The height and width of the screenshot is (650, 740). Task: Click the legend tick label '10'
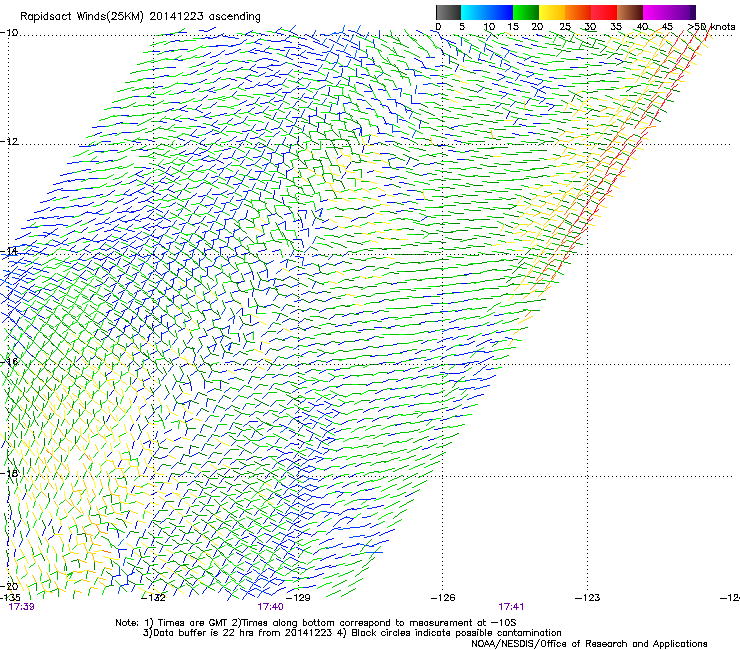coord(489,27)
